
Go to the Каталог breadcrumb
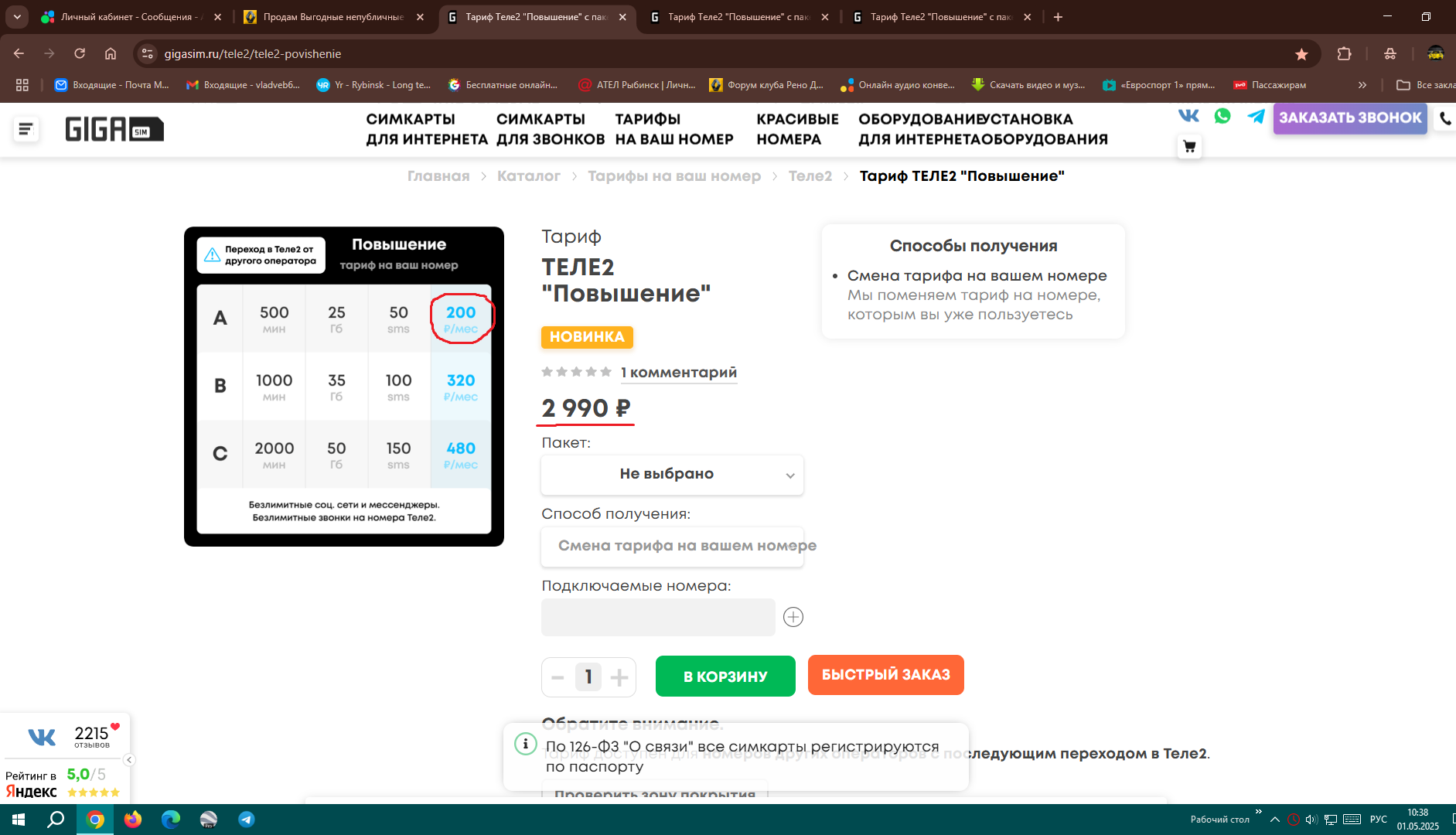tap(529, 176)
